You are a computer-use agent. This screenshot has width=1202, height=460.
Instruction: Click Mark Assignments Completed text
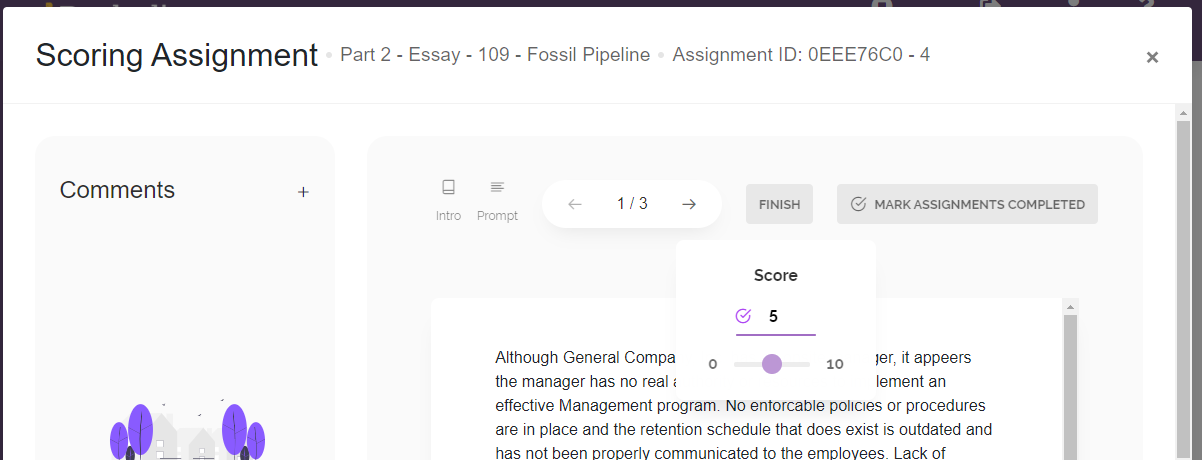(979, 204)
